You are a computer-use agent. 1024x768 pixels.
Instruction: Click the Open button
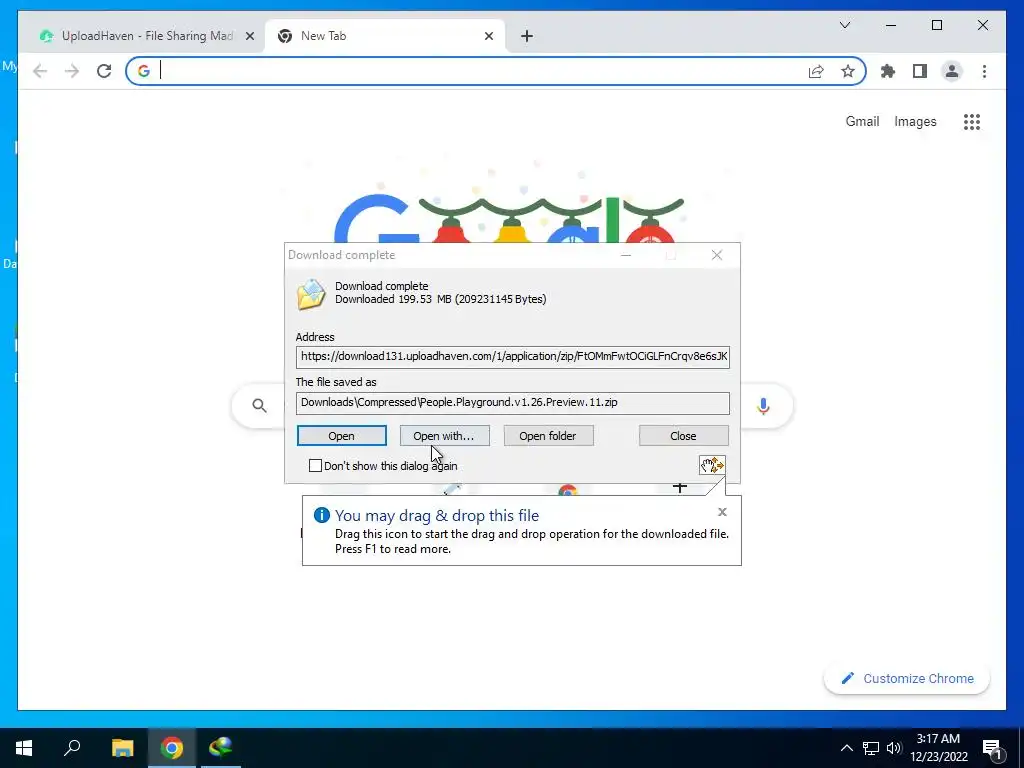coord(342,436)
